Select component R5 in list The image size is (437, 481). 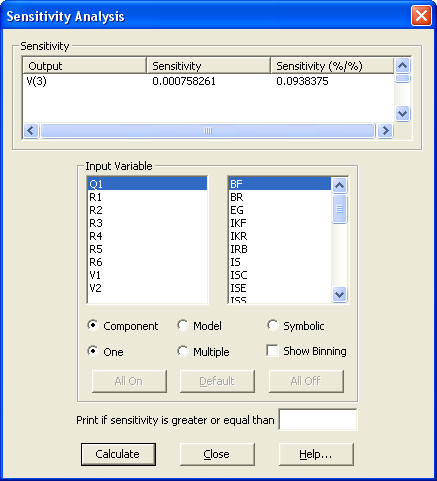[x=147, y=249]
